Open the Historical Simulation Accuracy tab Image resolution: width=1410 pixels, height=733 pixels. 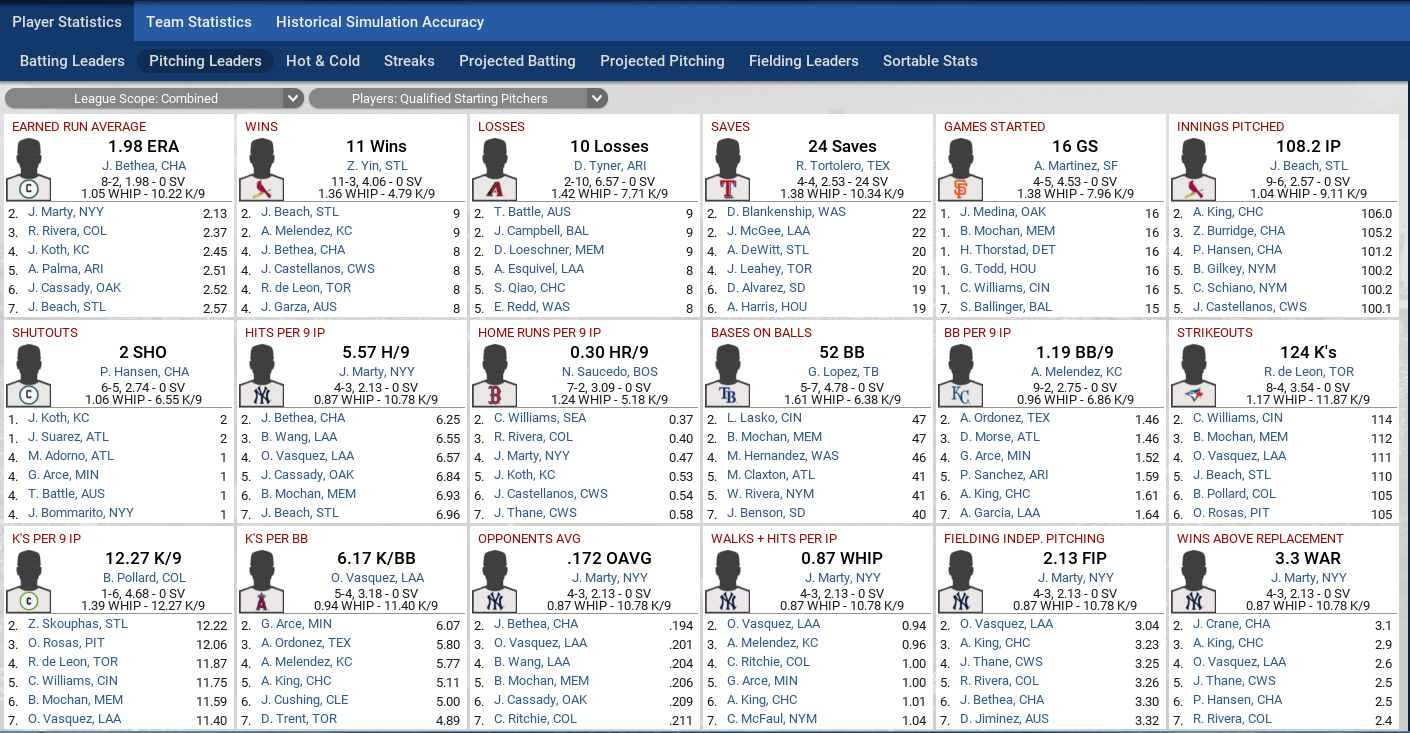click(380, 21)
